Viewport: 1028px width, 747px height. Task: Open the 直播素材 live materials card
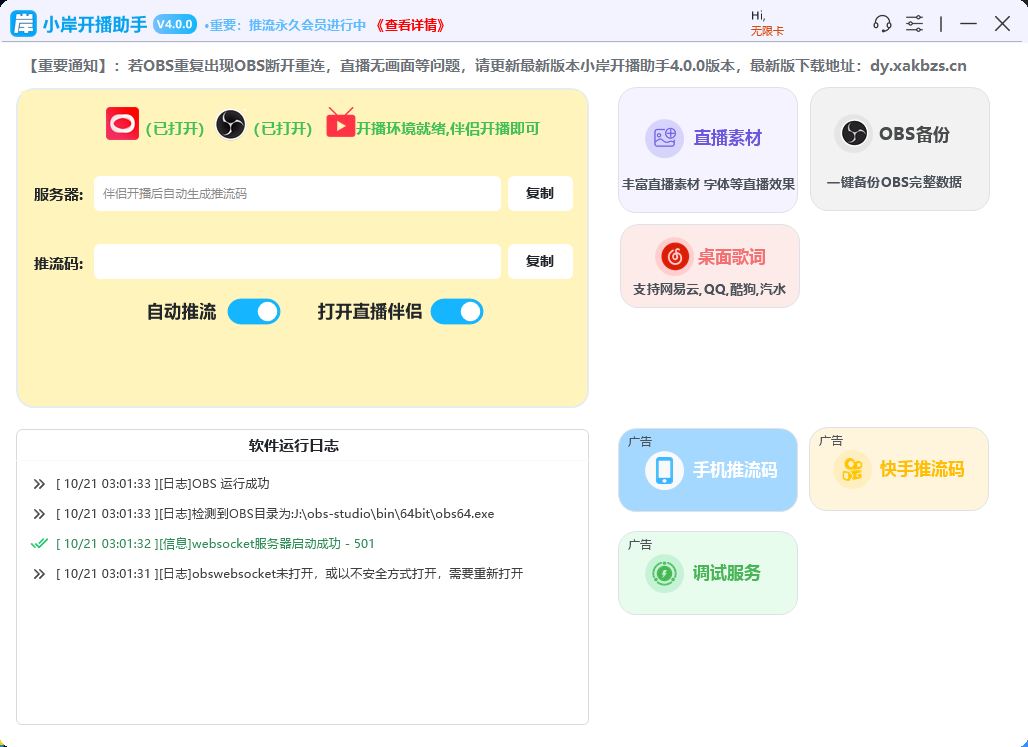[x=707, y=149]
